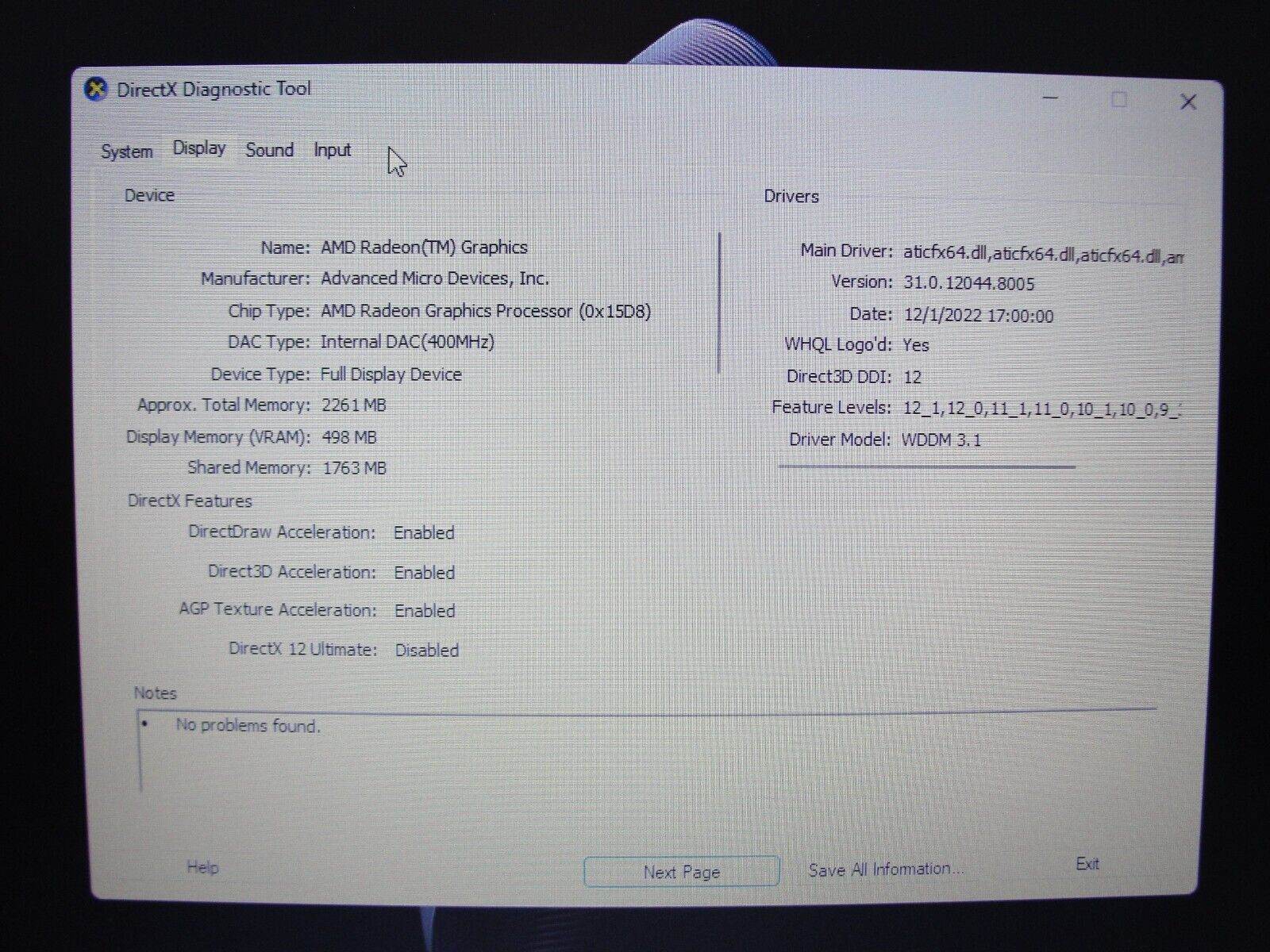Open the Sound tab
The width and height of the screenshot is (1270, 952).
(x=269, y=150)
